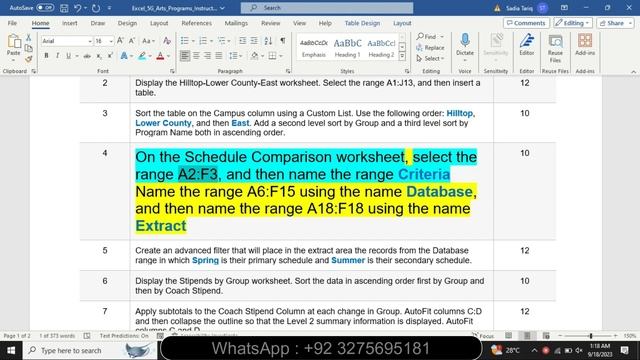The width and height of the screenshot is (640, 360).
Task: Open the Change Case Aa dropdown
Action: [148, 41]
